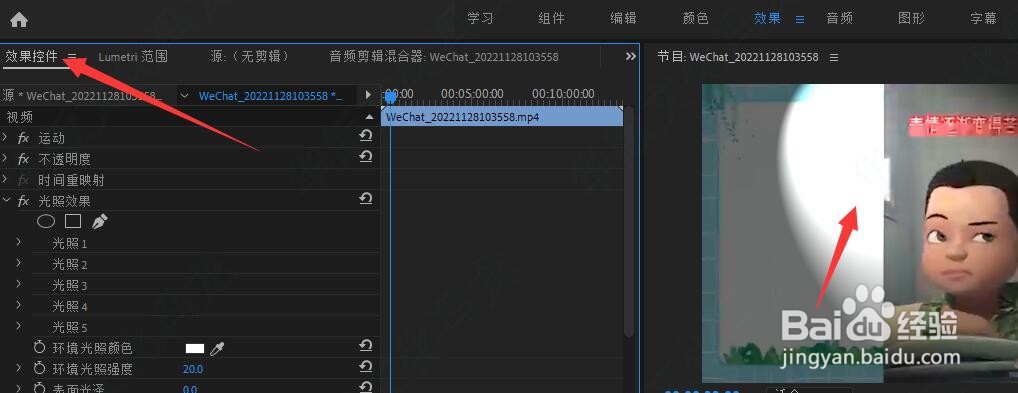This screenshot has width=1018, height=393.
Task: Open the 组件 workspace tab
Action: (551, 18)
